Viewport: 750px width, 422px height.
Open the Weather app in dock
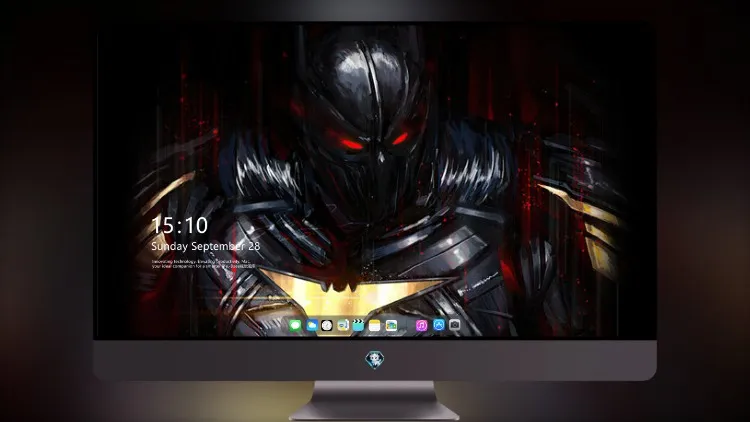point(311,326)
